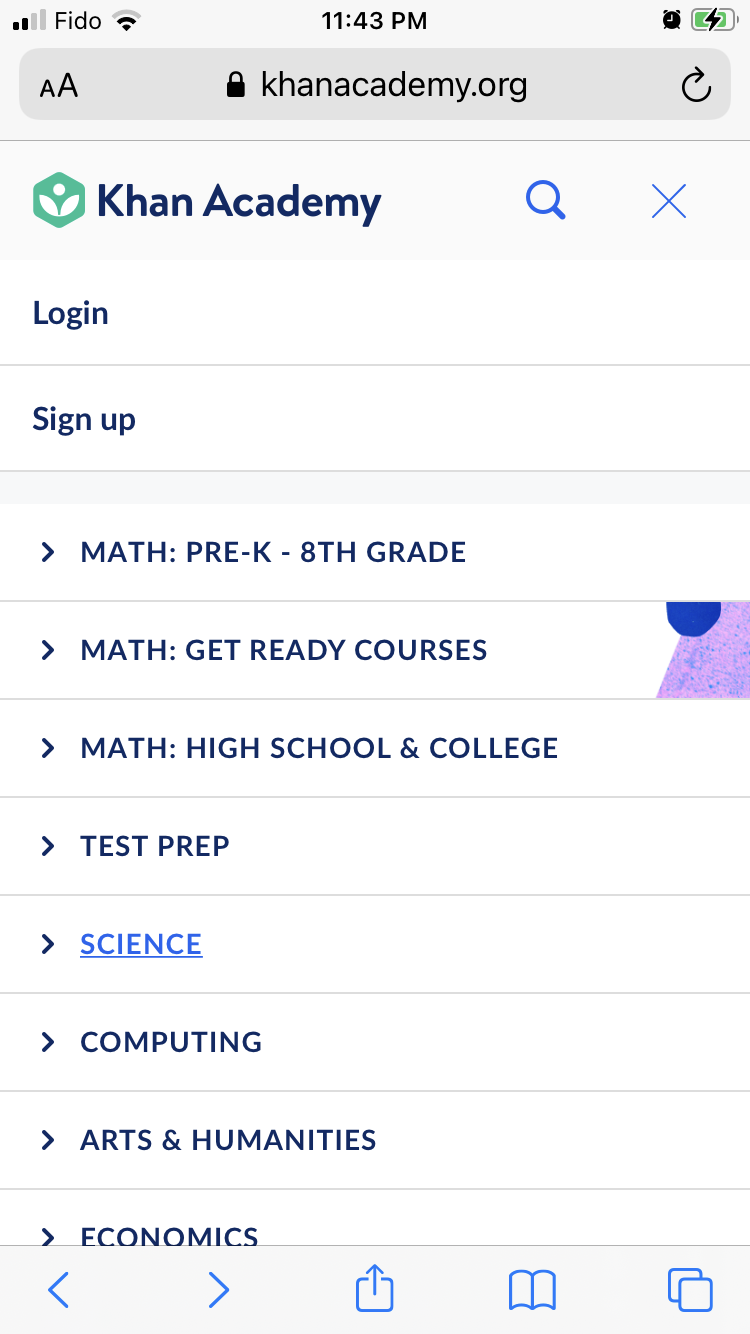
Task: Expand the Math: Get Ready Courses chevron
Action: [x=47, y=650]
